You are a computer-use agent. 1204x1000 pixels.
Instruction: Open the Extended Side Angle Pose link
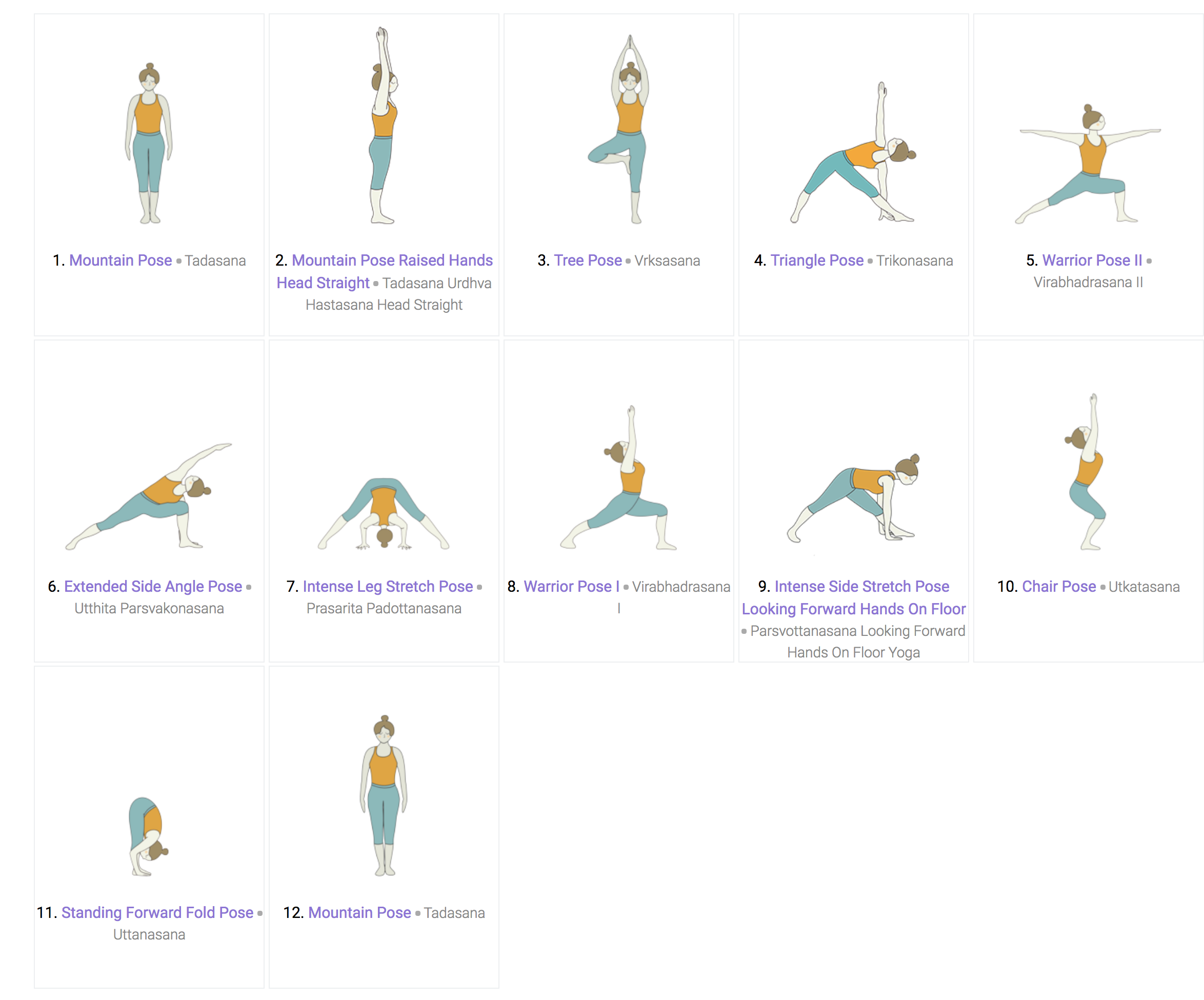coord(153,587)
